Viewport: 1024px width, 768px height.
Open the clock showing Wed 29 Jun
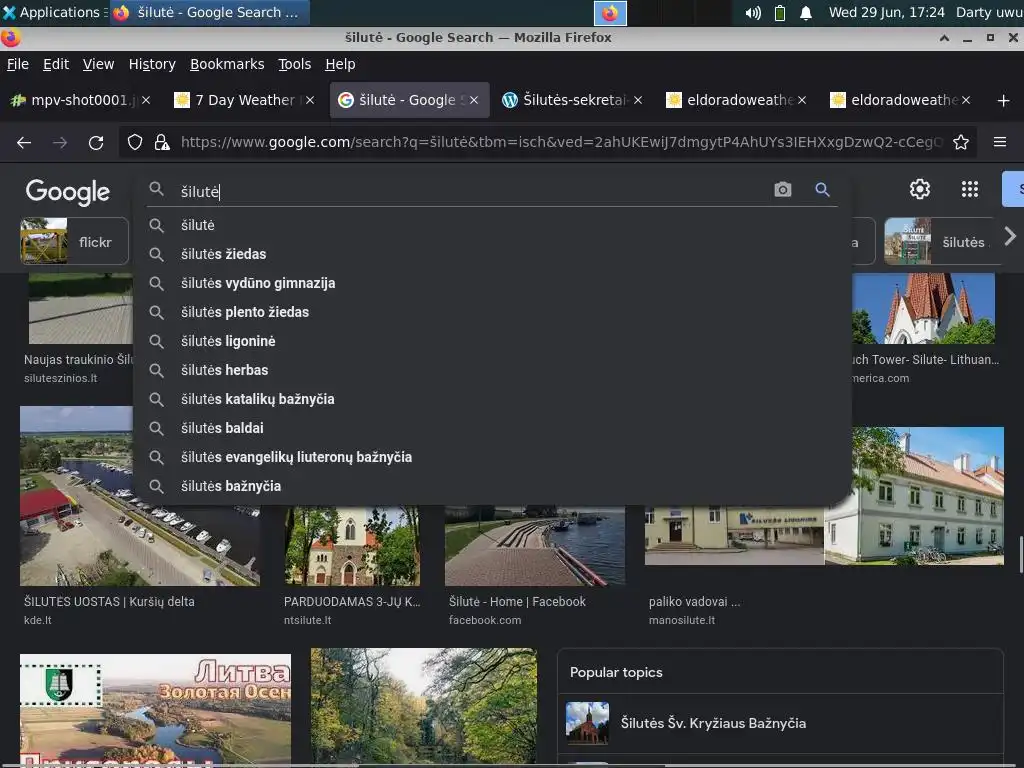coord(886,12)
